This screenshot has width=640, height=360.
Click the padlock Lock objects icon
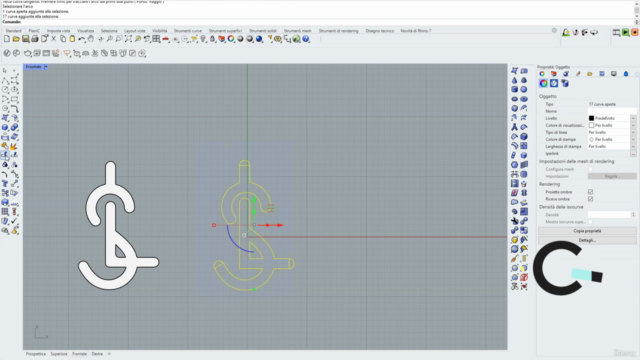(212, 39)
